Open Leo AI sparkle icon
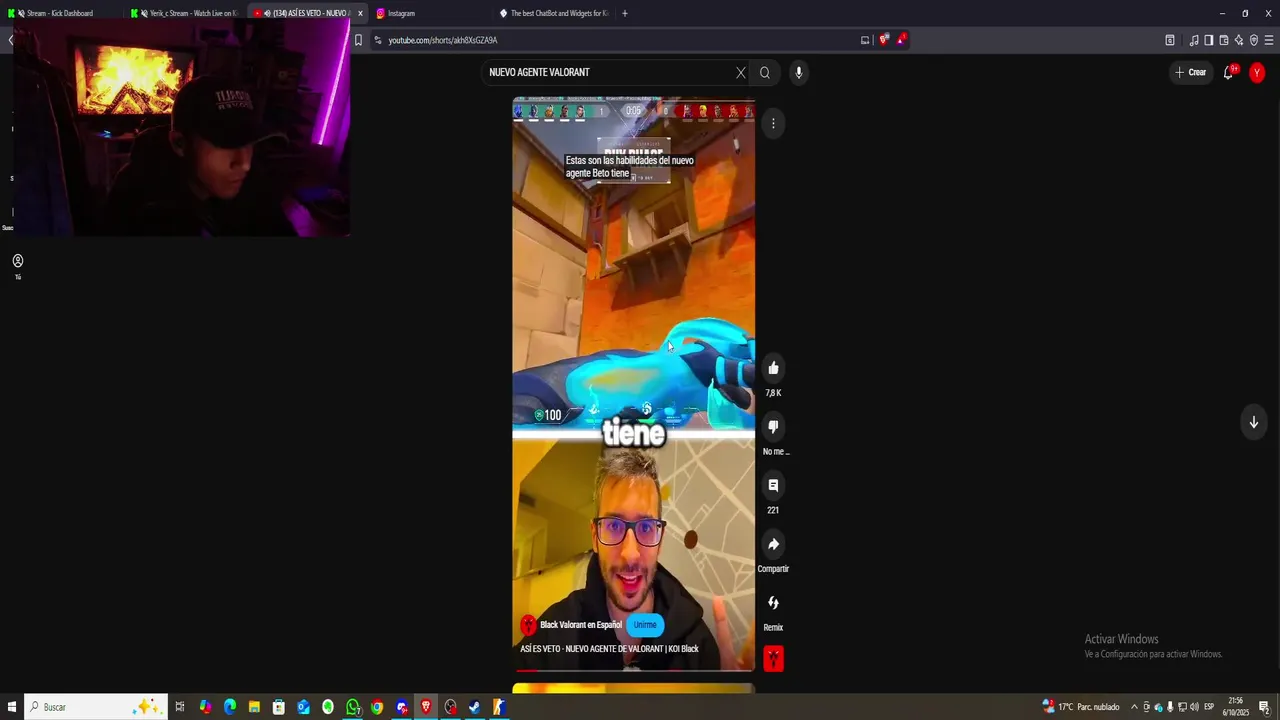 [x=1239, y=40]
